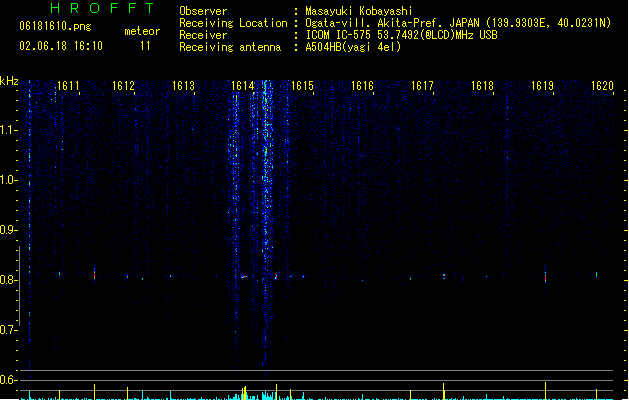This screenshot has width=629, height=400.
Task: Click the 0.7 kHz frequency label
Action: [8, 330]
